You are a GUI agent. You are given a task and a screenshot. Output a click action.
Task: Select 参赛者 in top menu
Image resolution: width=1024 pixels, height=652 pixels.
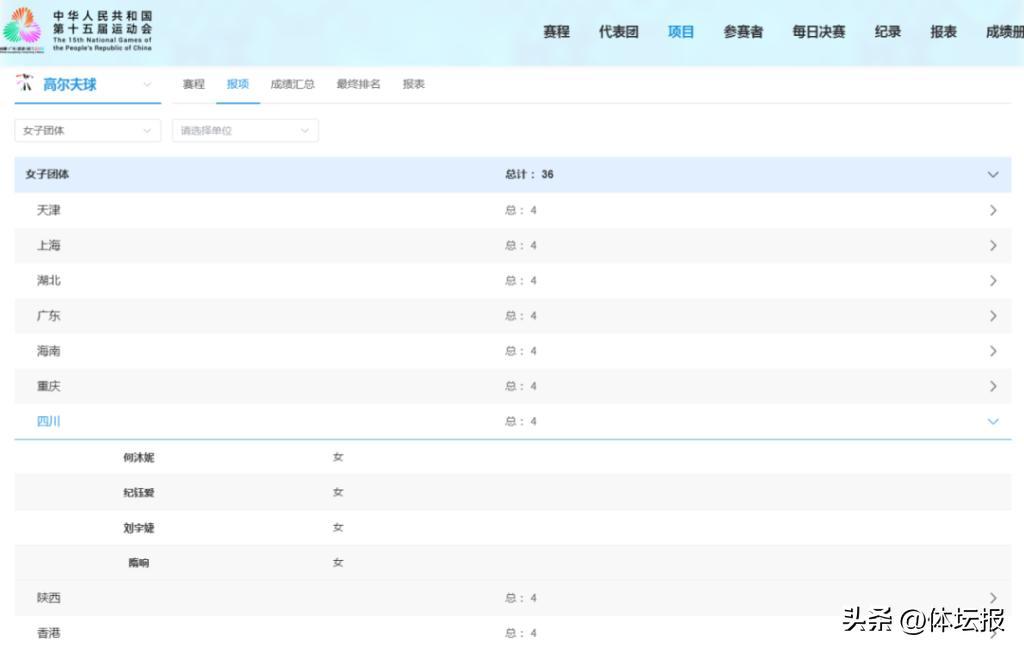[743, 32]
